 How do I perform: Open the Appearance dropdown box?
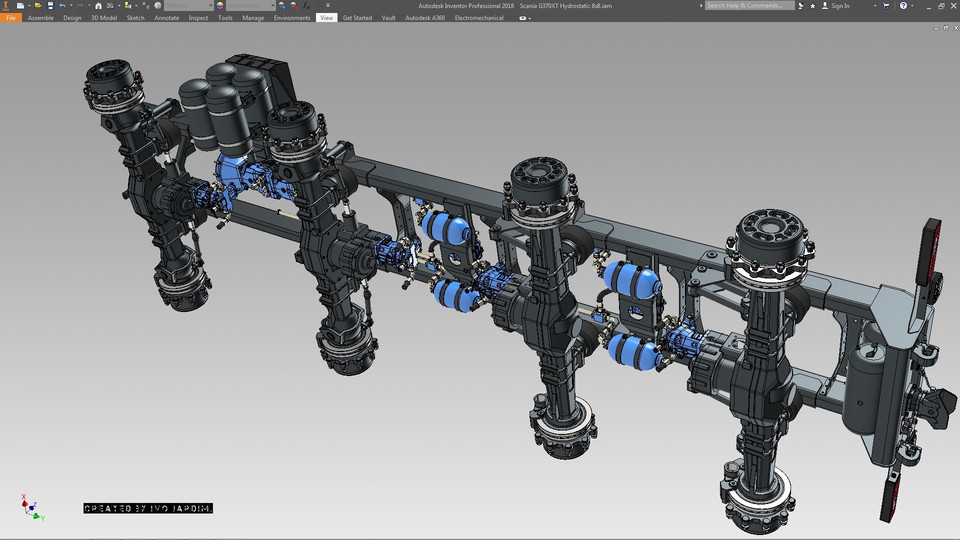pos(250,6)
